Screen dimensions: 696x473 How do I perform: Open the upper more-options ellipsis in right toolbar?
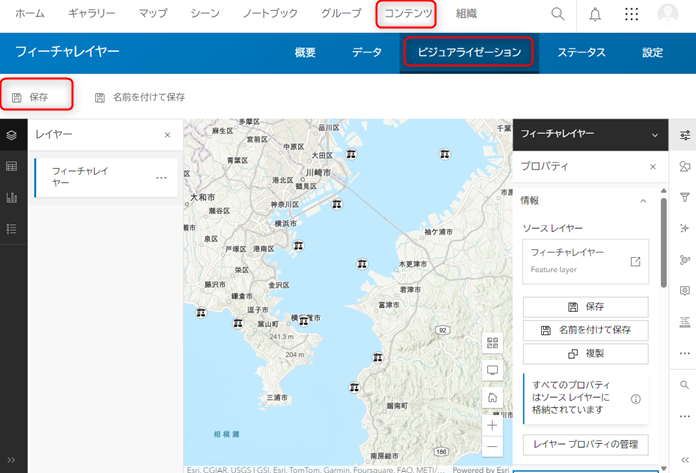point(685,354)
